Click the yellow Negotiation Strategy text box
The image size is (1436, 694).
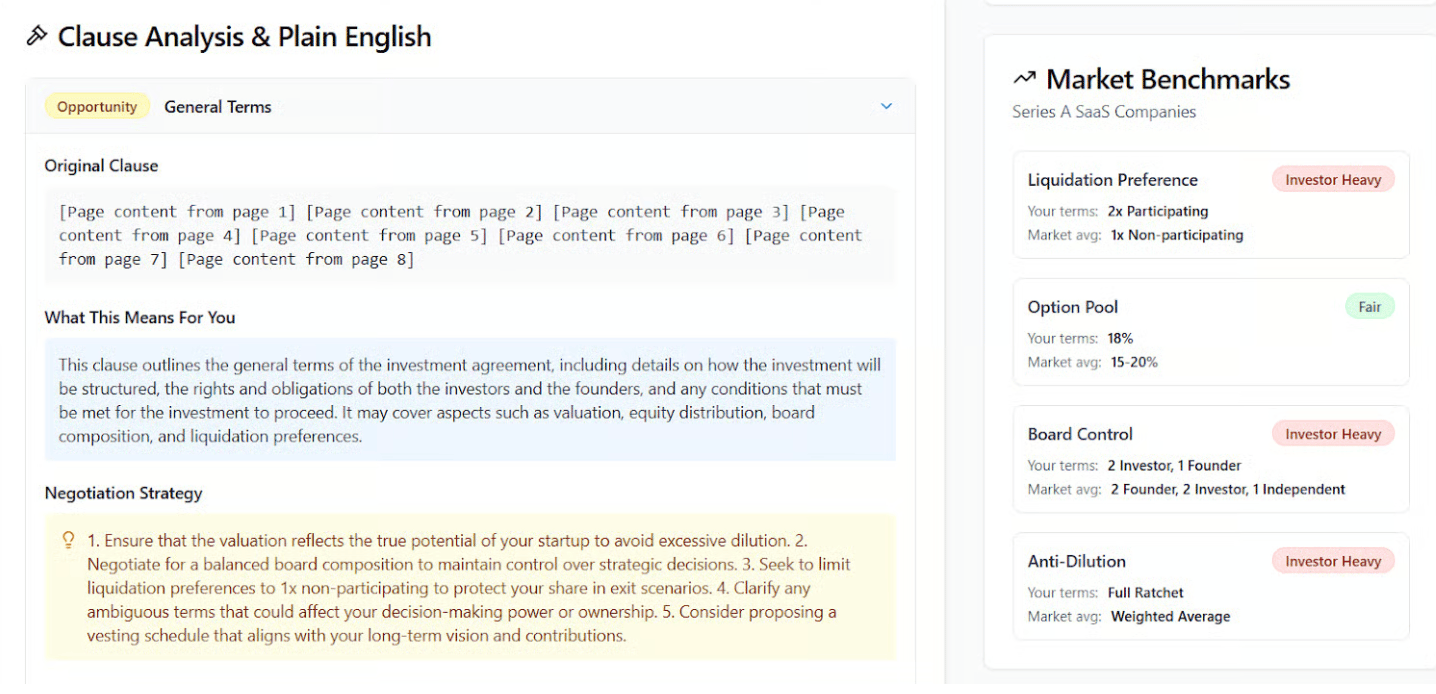pos(470,587)
